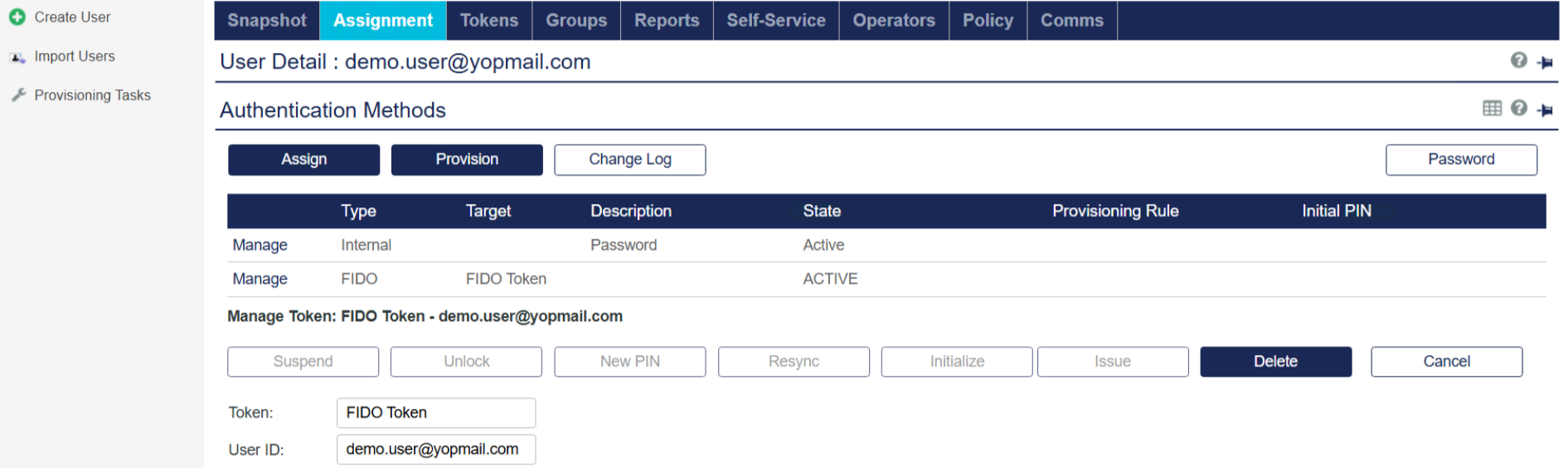The height and width of the screenshot is (468, 1568).
Task: Delete the FIDO Token
Action: (x=1274, y=362)
